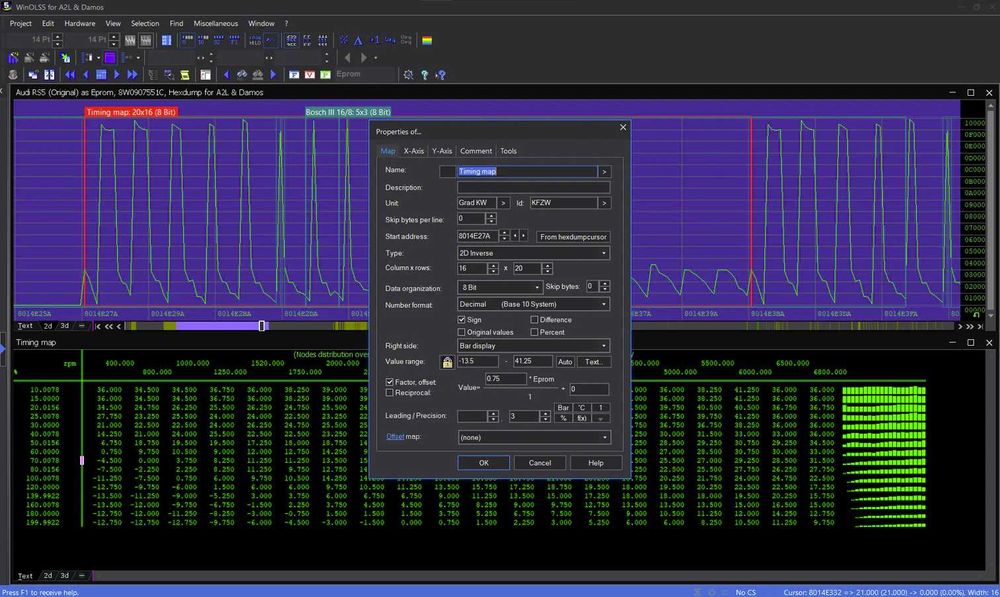Enable the Difference checkbox
Image resolution: width=1000 pixels, height=597 pixels.
pyautogui.click(x=534, y=320)
